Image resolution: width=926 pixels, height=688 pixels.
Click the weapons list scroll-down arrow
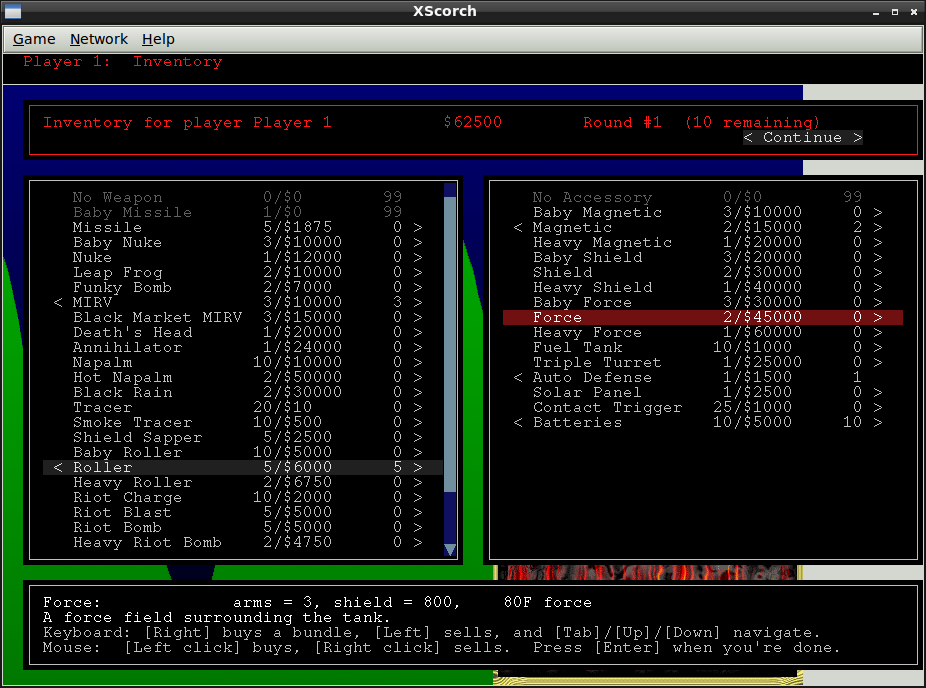pyautogui.click(x=449, y=550)
